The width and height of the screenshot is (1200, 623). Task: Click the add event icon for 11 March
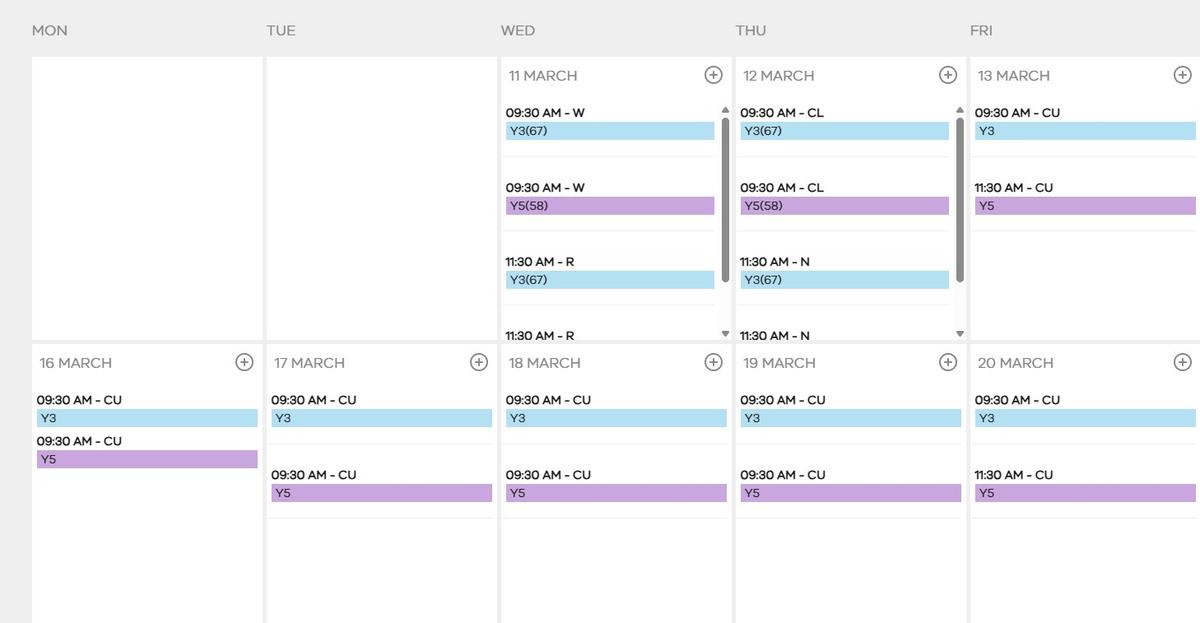[x=713, y=75]
